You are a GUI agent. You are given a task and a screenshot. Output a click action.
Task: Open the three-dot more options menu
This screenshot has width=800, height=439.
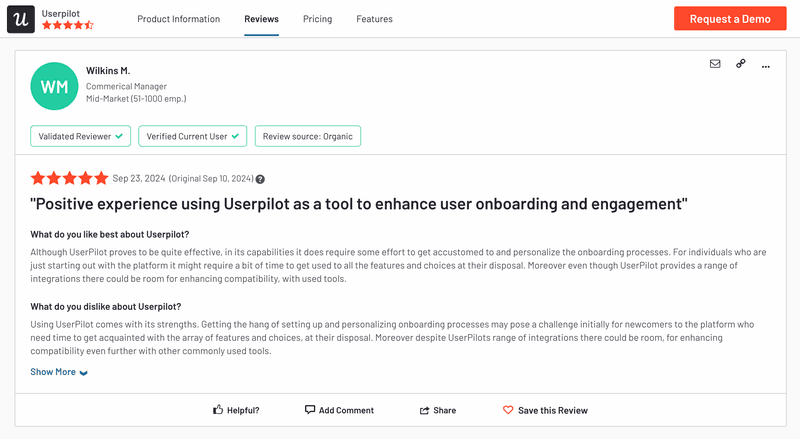[x=766, y=65]
